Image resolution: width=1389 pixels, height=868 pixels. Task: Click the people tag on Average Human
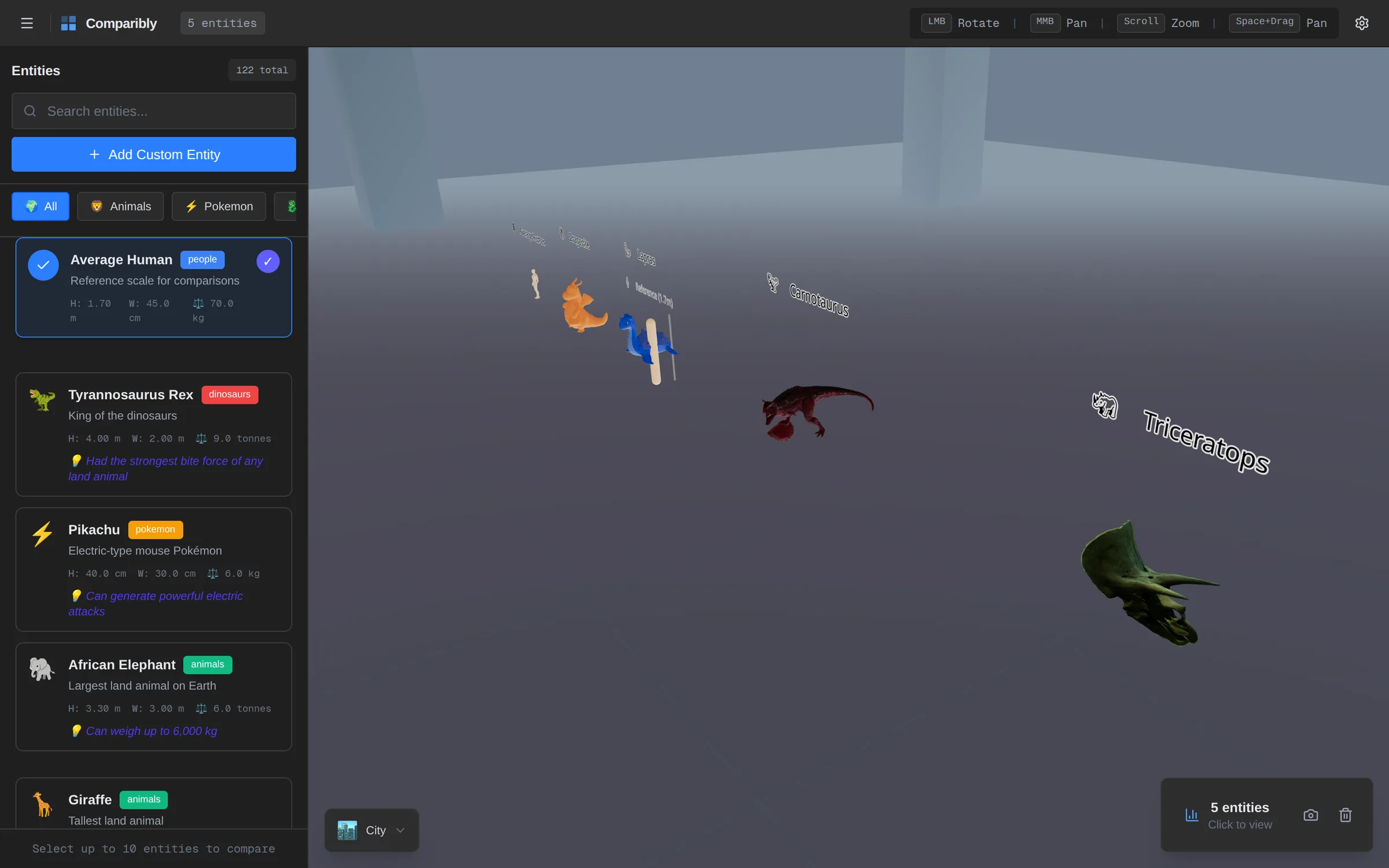[x=203, y=259]
